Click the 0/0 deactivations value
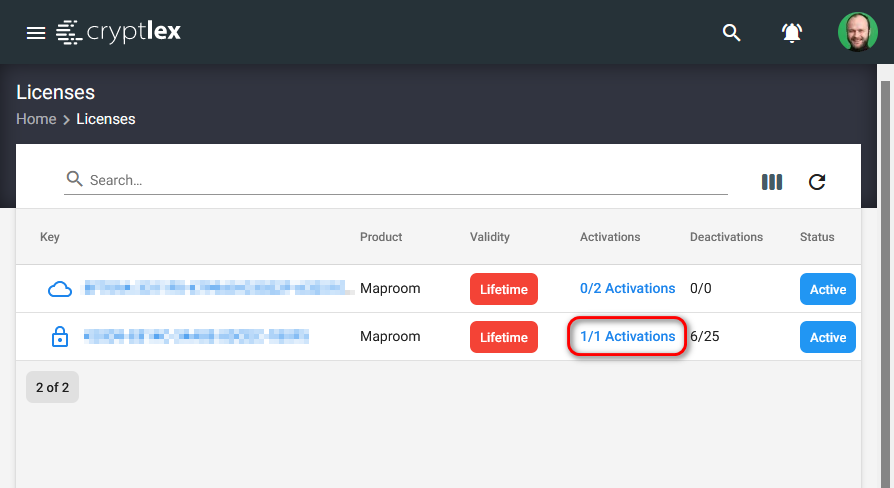The image size is (894, 488). click(x=701, y=288)
